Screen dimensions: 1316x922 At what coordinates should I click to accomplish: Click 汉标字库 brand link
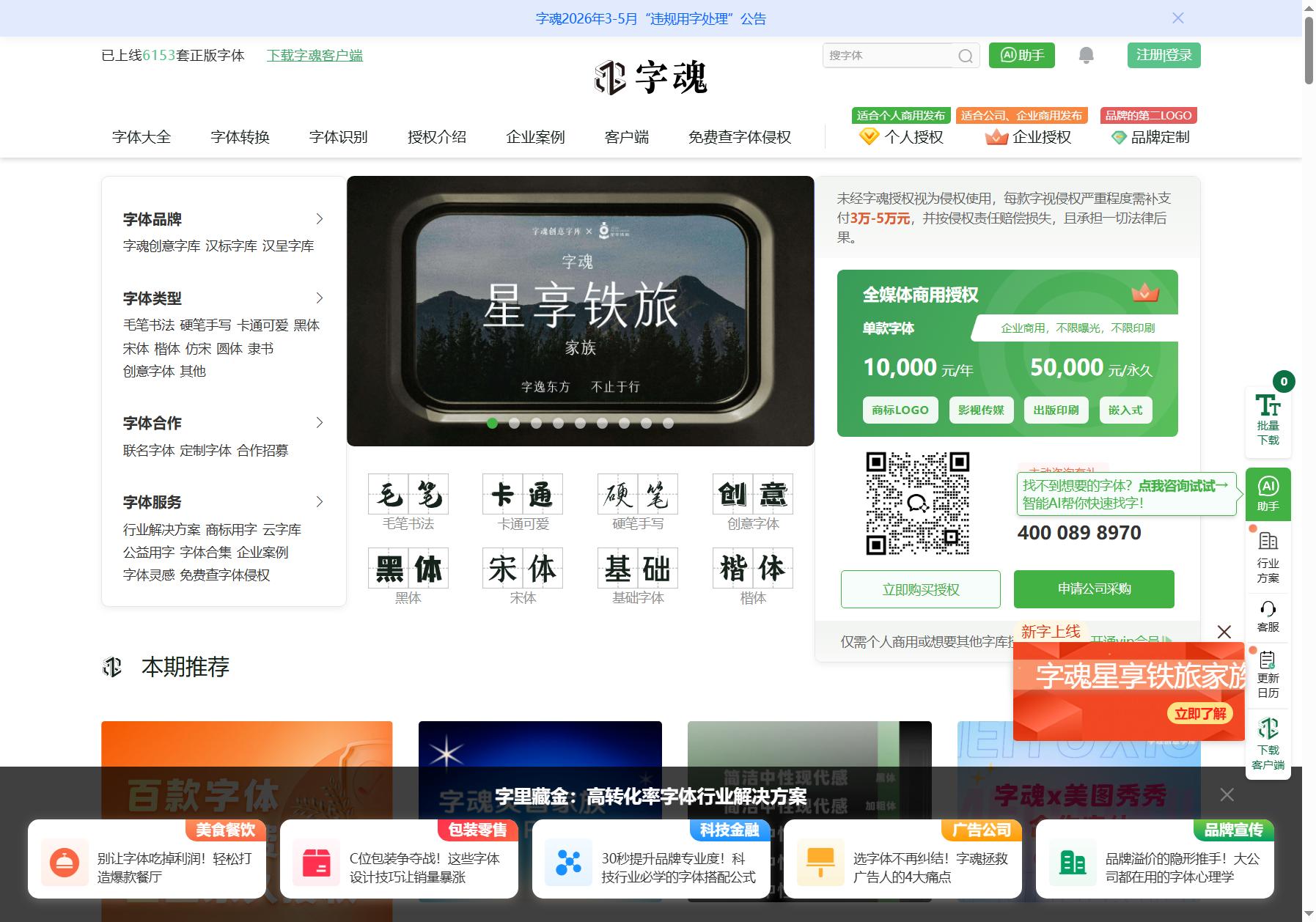click(231, 246)
